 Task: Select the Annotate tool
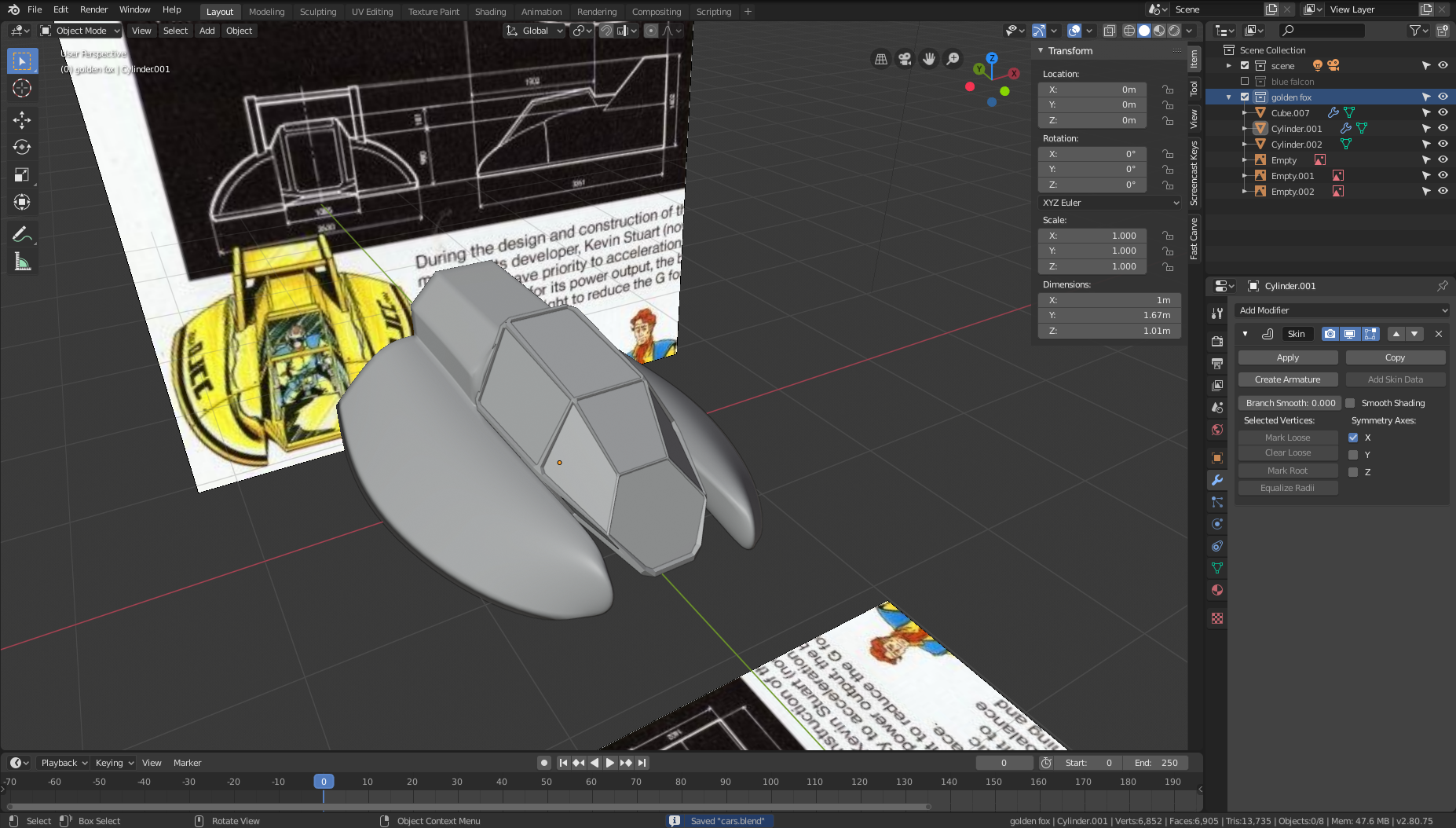(x=22, y=234)
